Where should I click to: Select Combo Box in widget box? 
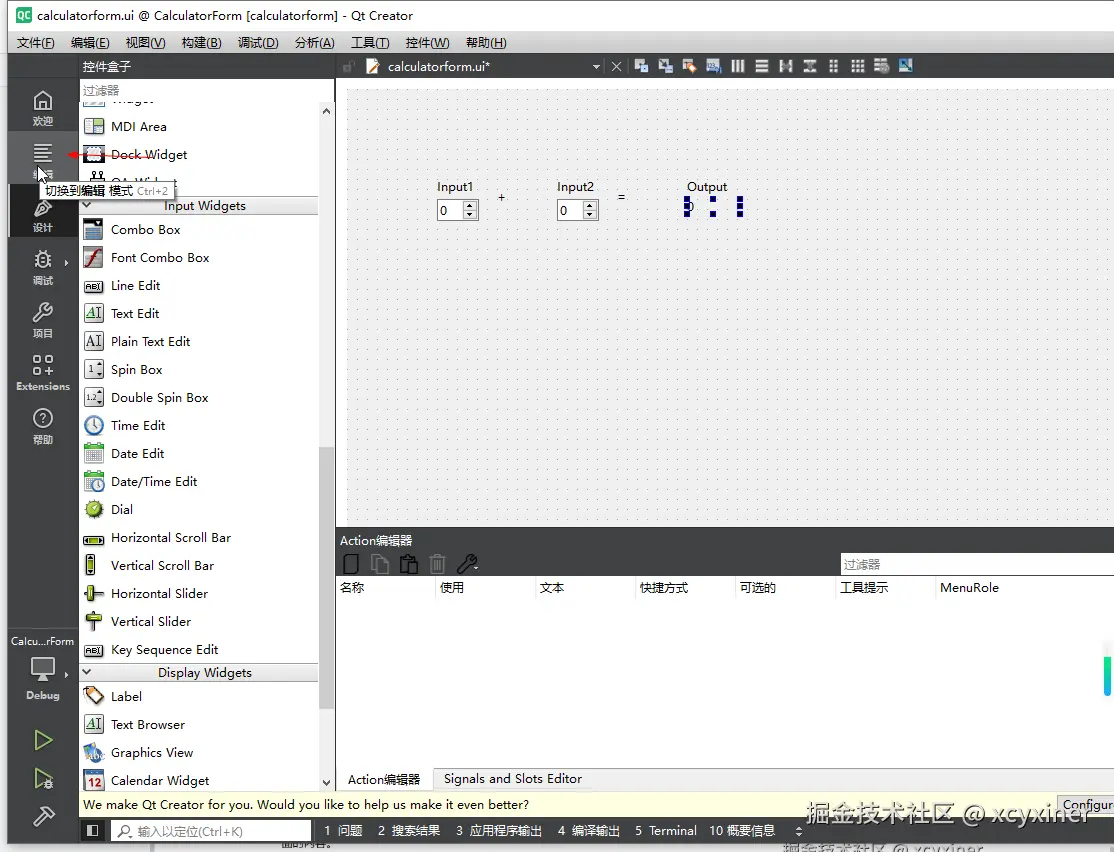(x=199, y=230)
